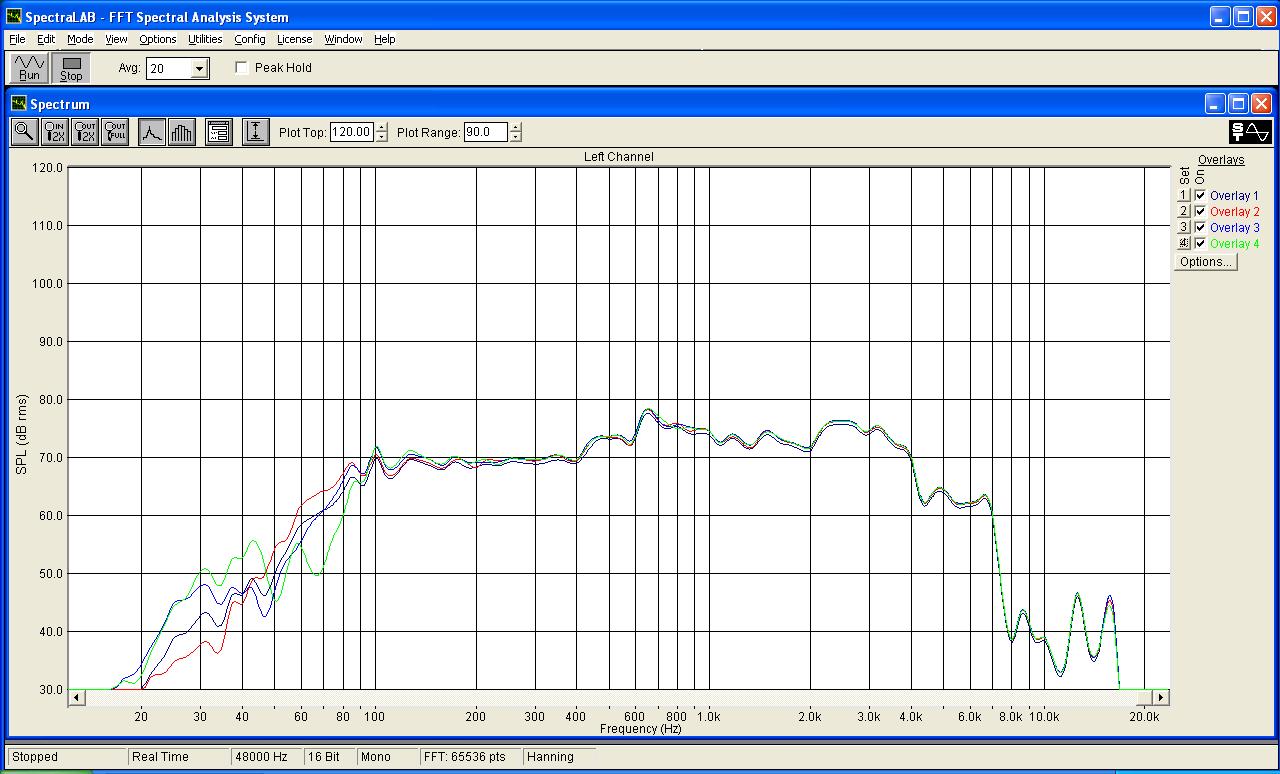This screenshot has height=774, width=1280.
Task: Zoom out full on the plot
Action: pyautogui.click(x=115, y=131)
